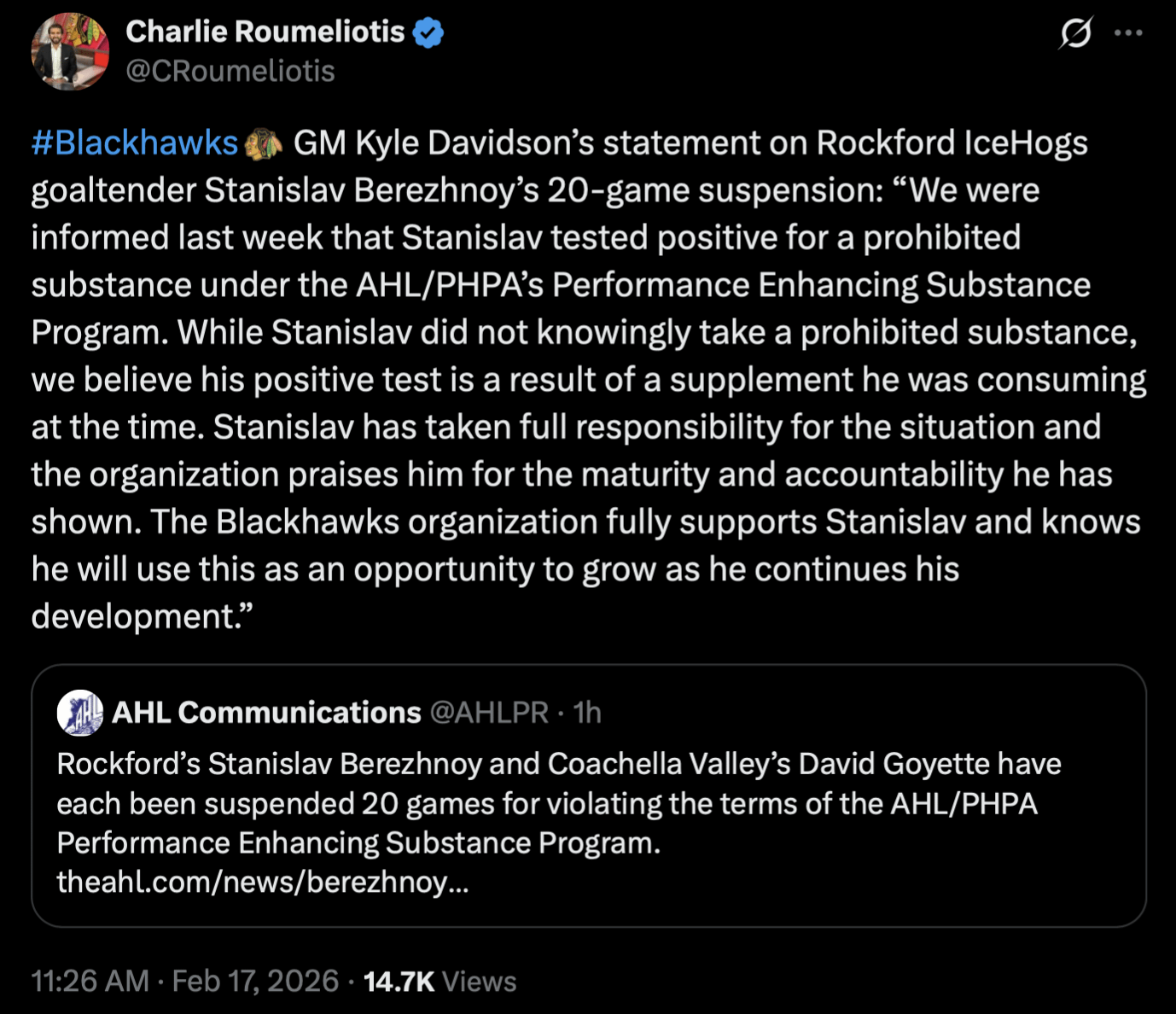Click the AHL Communications account name
This screenshot has width=1176, height=1014.
click(266, 712)
